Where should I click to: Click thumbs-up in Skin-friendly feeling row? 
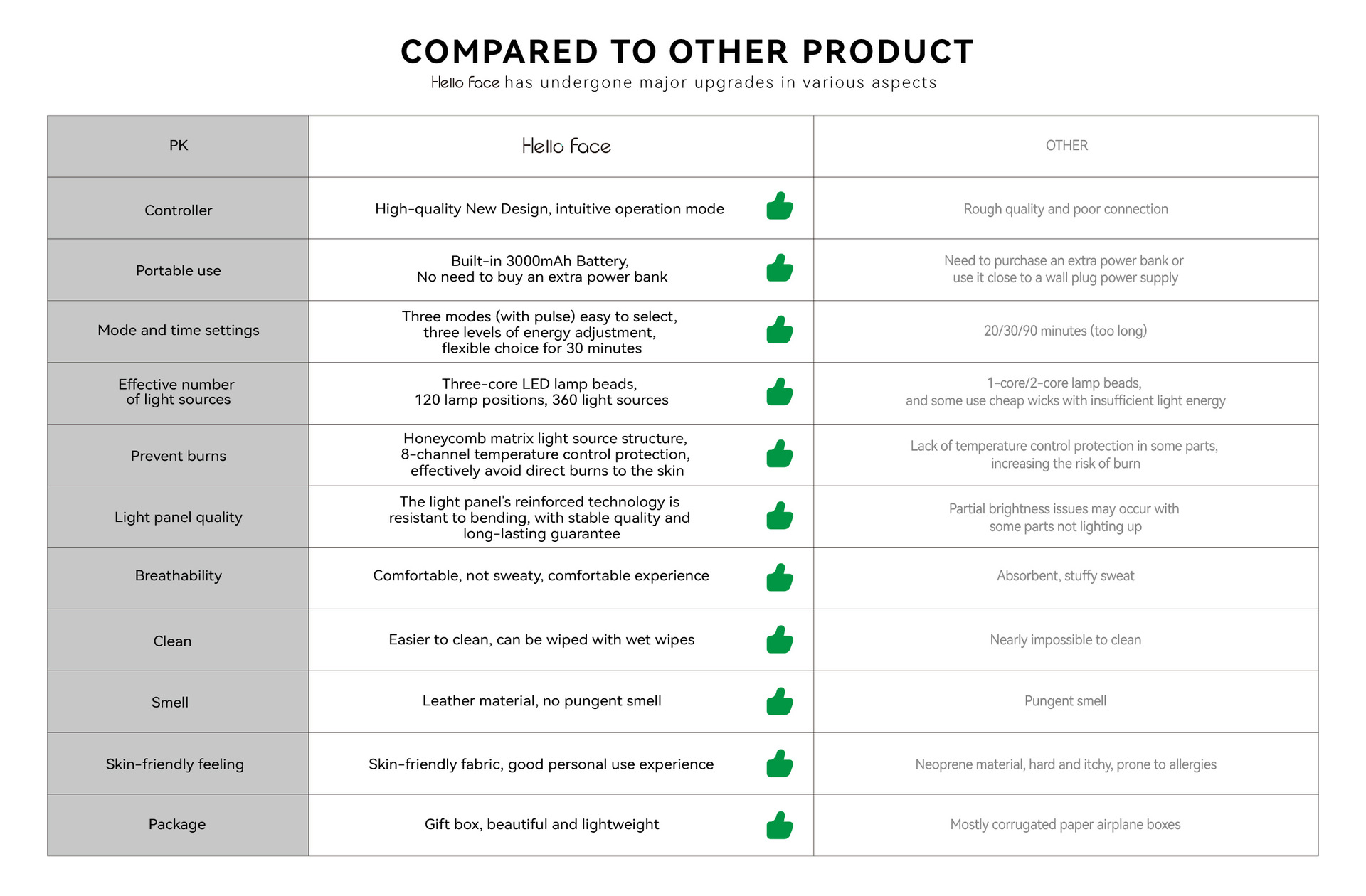[x=780, y=764]
